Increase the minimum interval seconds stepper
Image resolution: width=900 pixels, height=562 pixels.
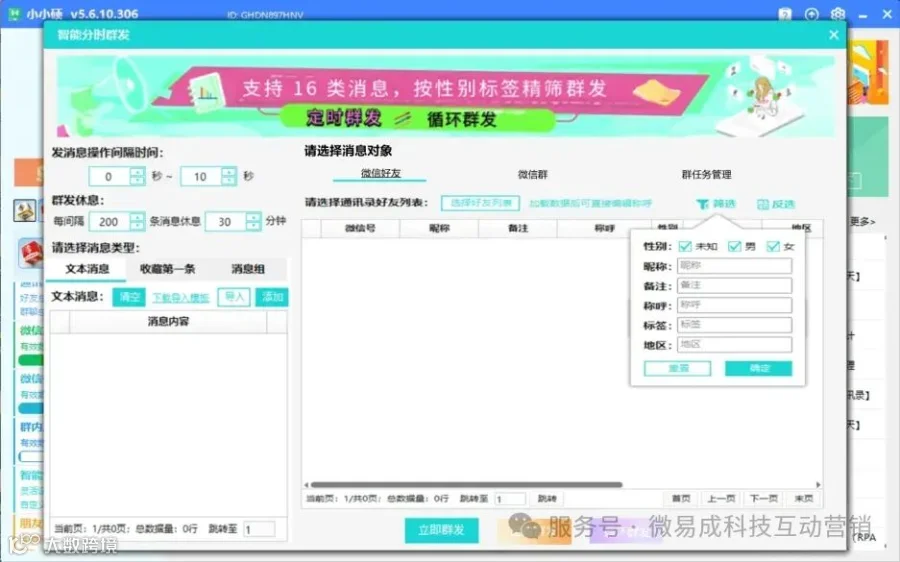pyautogui.click(x=137, y=172)
